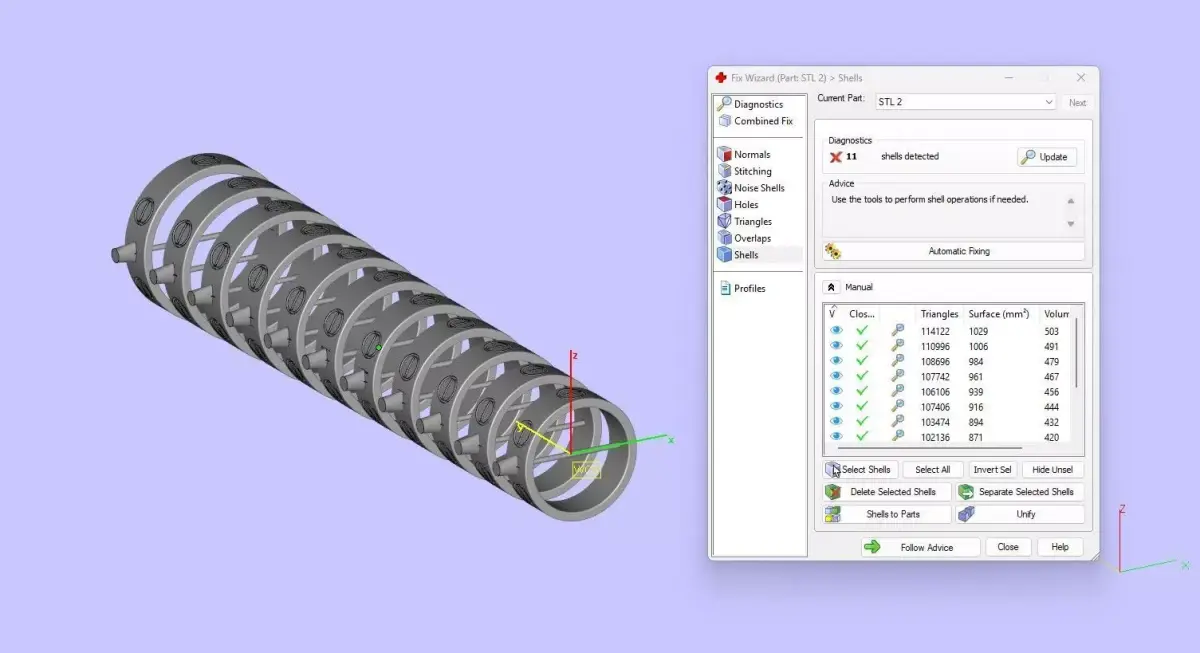Sort by the V column header
The width and height of the screenshot is (1200, 653).
click(x=834, y=314)
